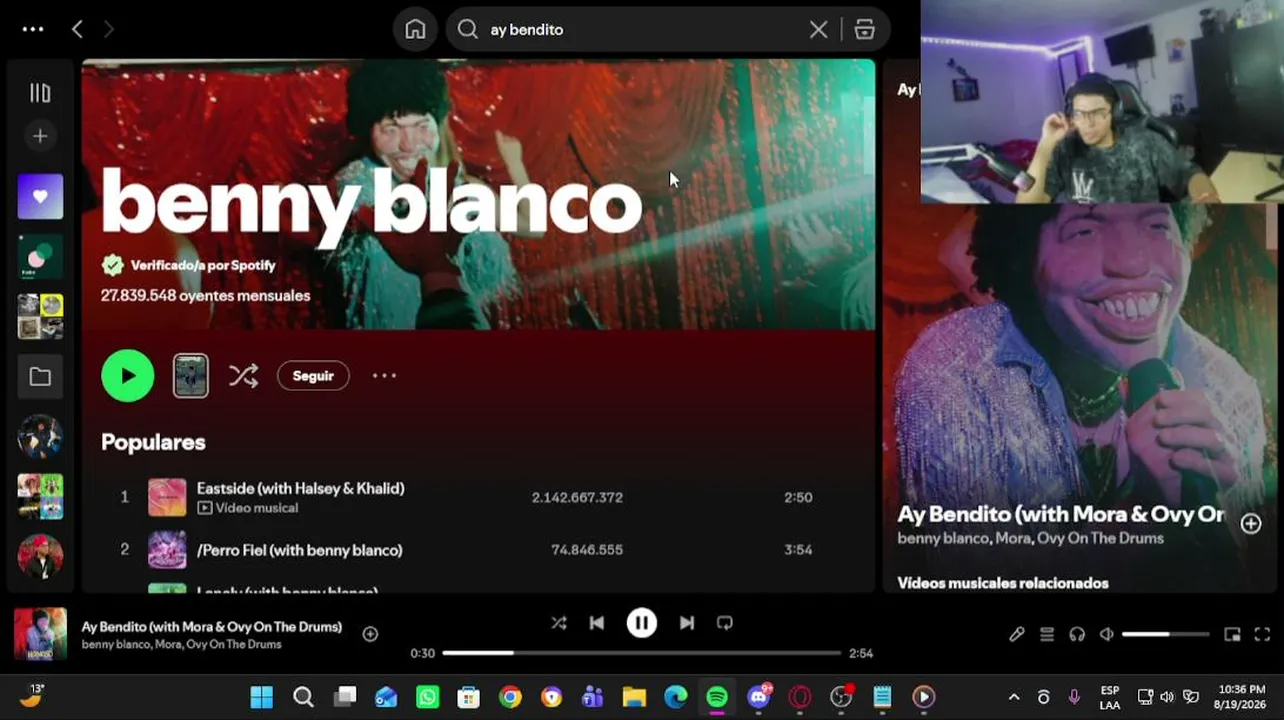Open Connect to a device headphones menu
Screen dimensions: 1284x720
coord(1077,634)
